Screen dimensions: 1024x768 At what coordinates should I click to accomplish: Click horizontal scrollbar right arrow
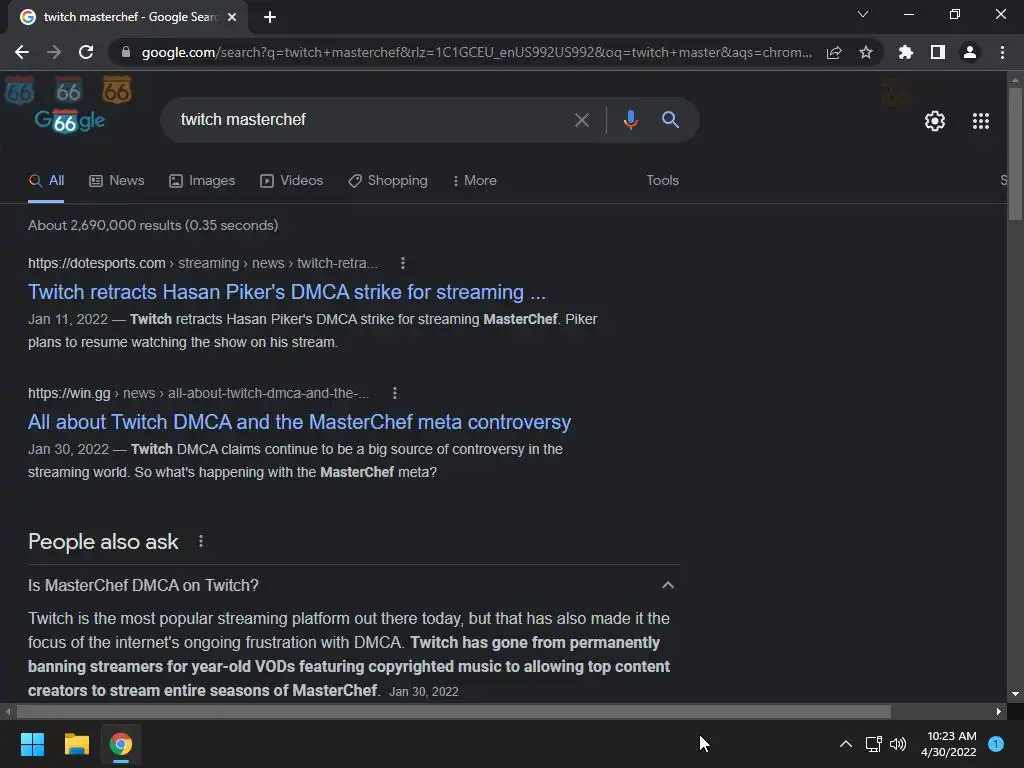coord(999,711)
